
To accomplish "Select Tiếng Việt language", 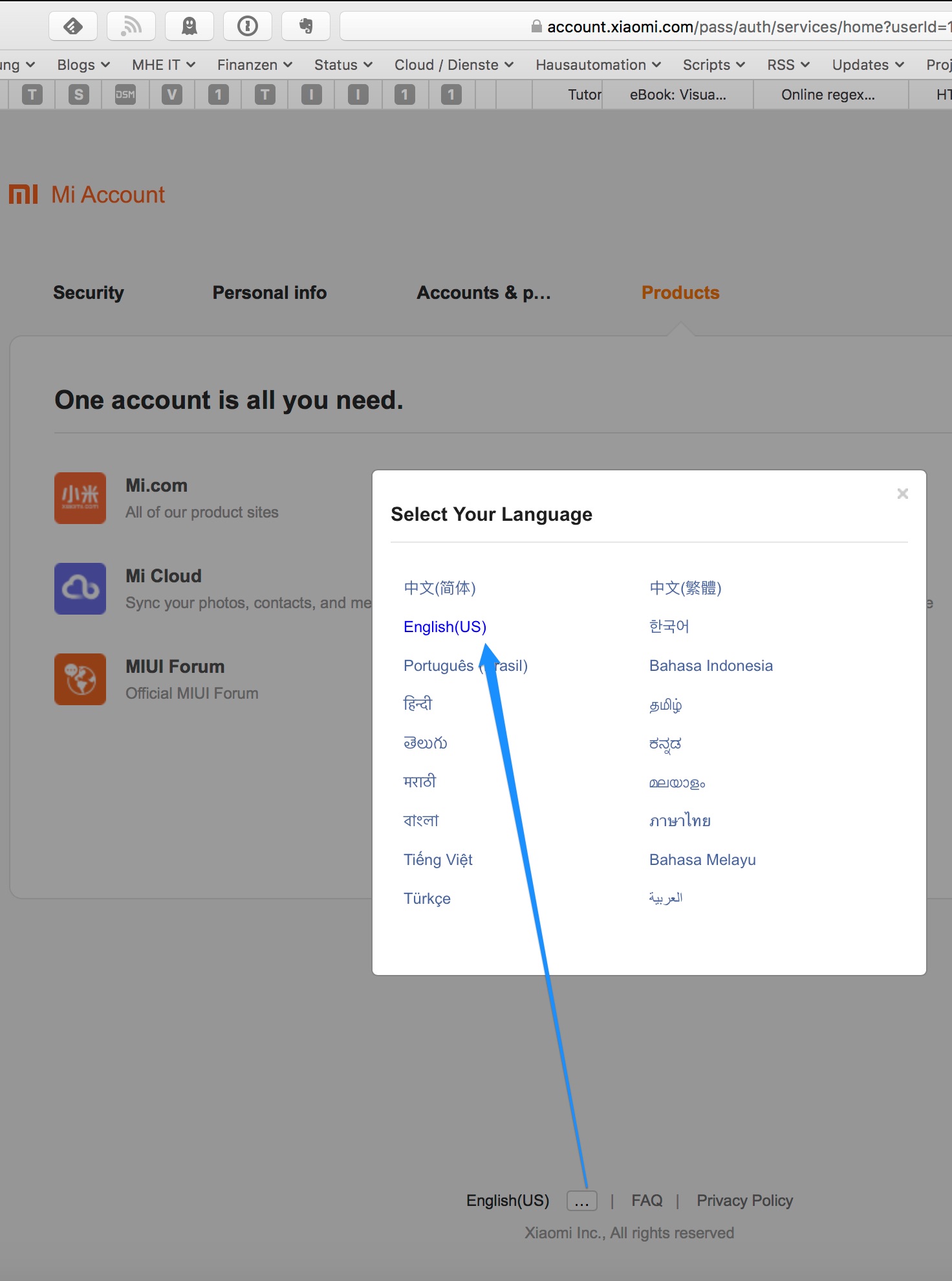I will pos(438,859).
